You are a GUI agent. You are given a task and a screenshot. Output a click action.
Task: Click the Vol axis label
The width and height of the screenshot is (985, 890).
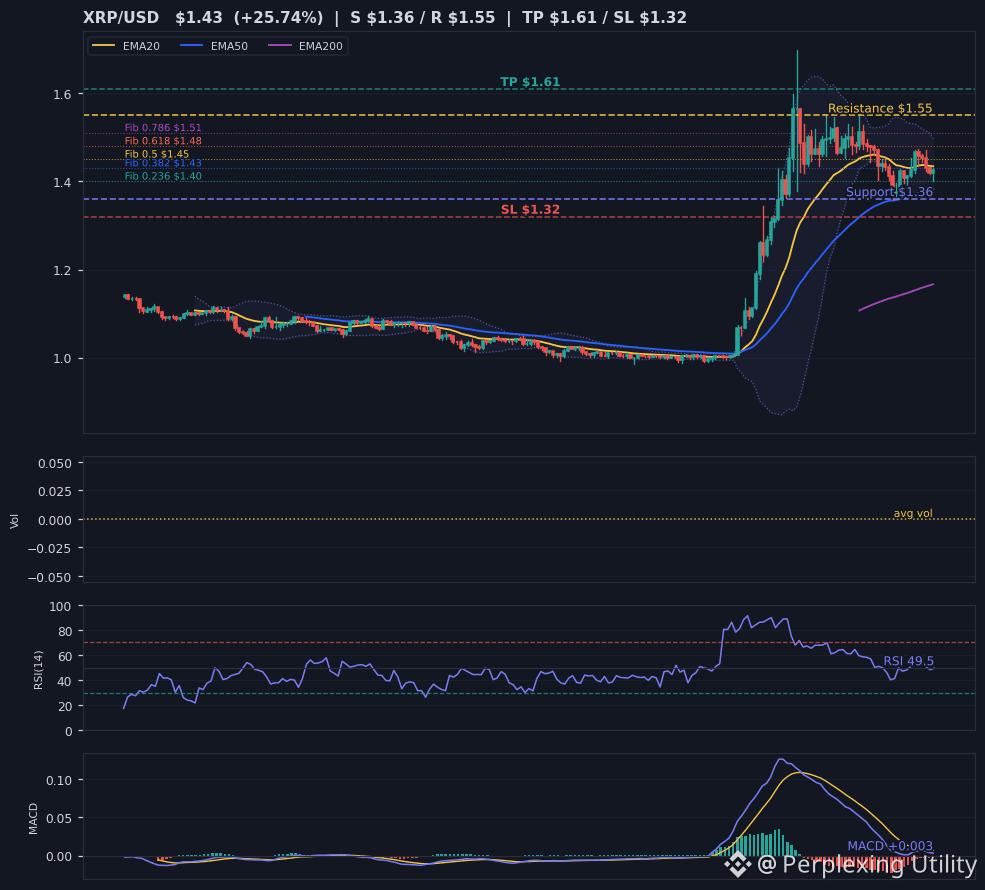coord(14,521)
